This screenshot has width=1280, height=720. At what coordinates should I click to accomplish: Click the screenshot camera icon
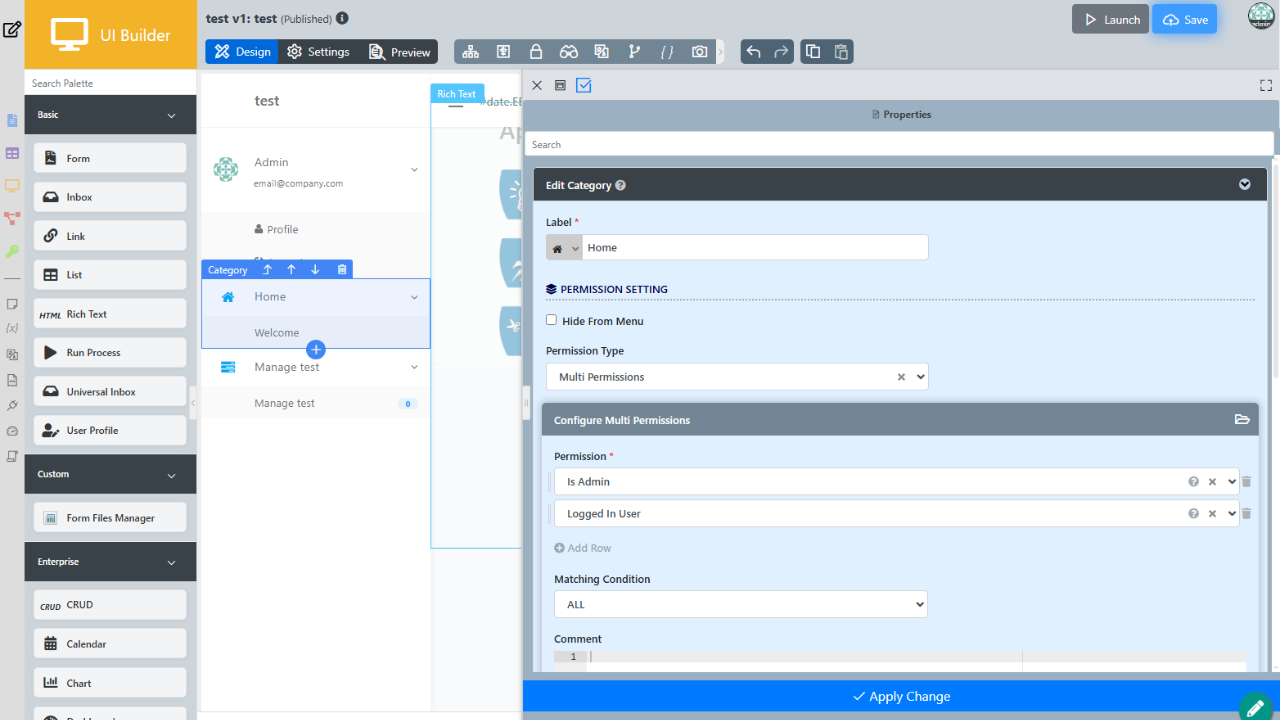point(700,52)
